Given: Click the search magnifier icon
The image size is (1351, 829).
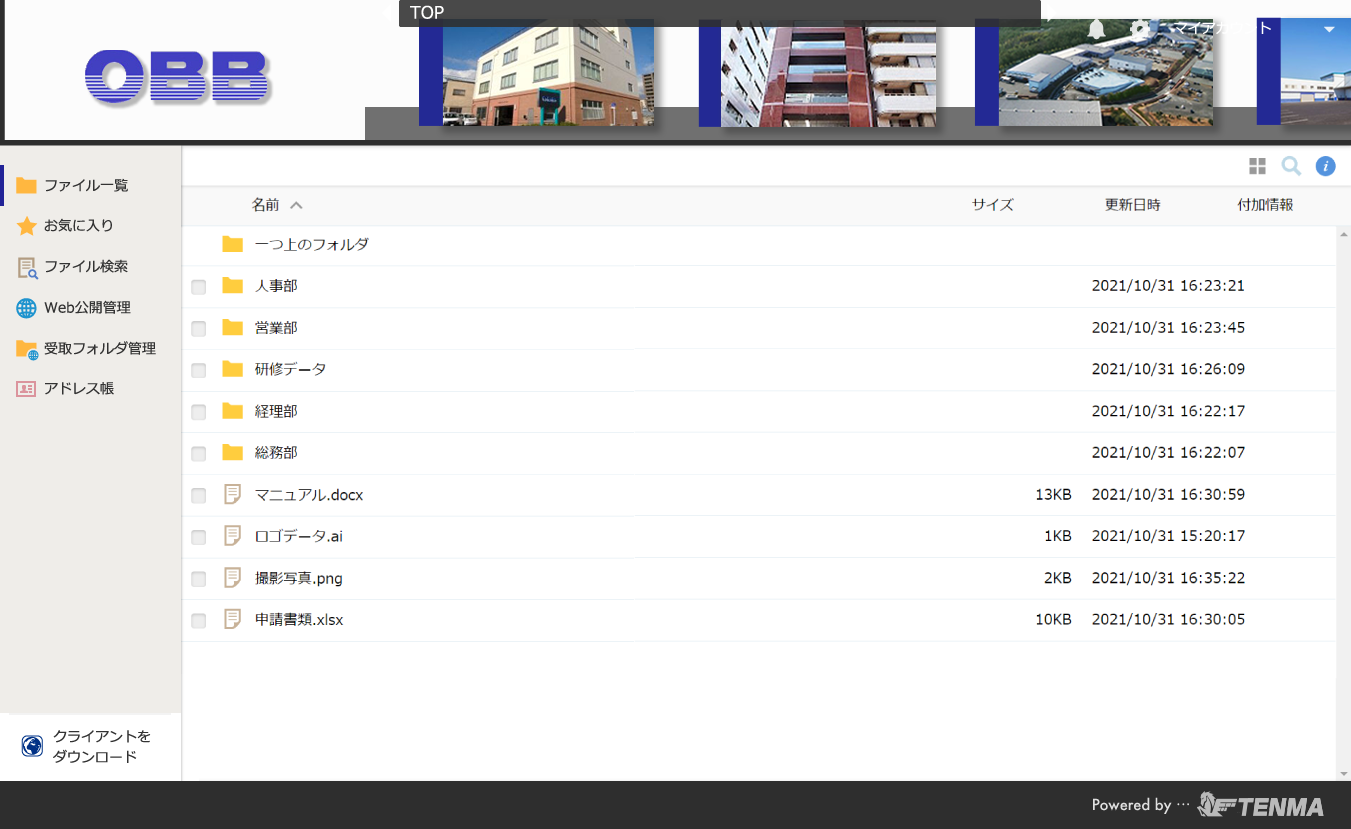Looking at the screenshot, I should (x=1291, y=166).
